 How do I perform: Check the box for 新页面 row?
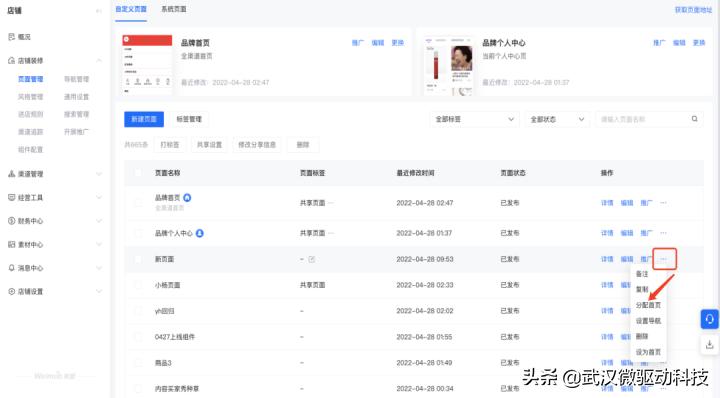(138, 259)
